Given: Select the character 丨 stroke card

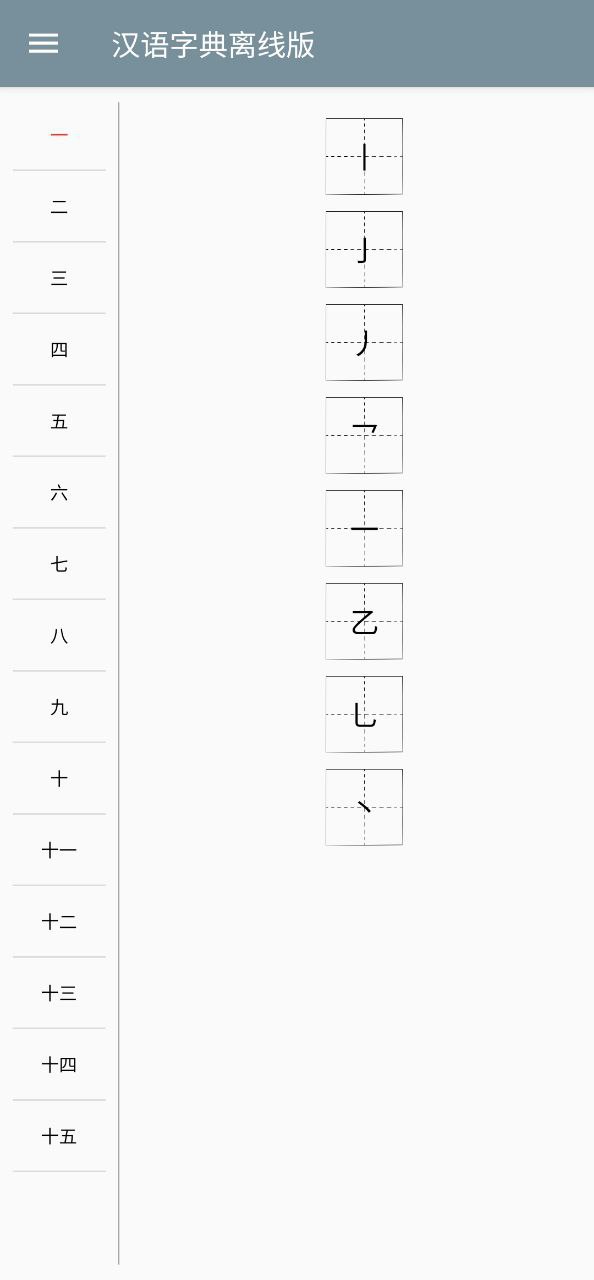Looking at the screenshot, I should pos(363,156).
